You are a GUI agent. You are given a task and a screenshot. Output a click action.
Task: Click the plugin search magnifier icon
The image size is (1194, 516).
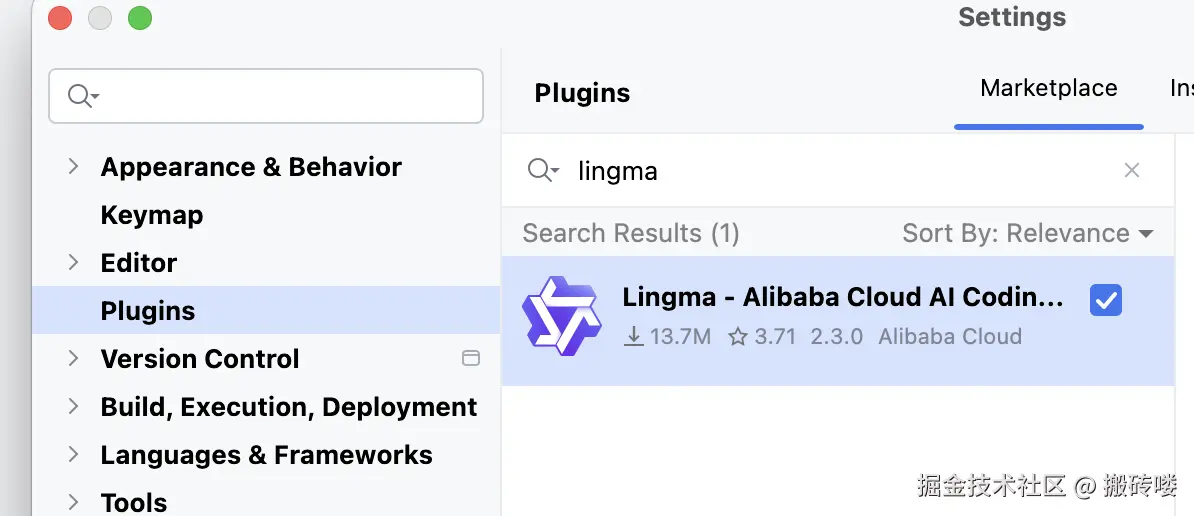coord(542,171)
